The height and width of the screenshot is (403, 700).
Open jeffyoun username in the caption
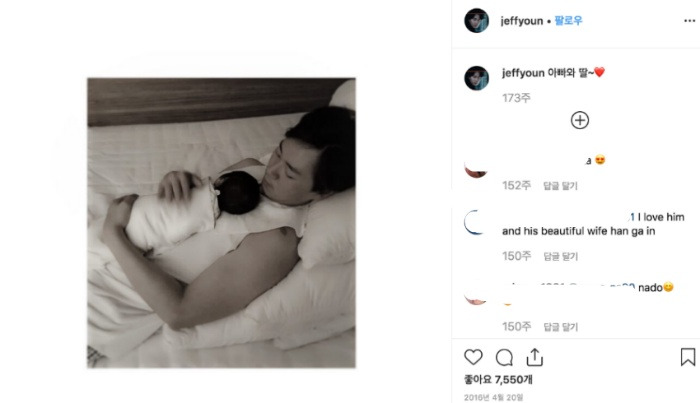(x=523, y=73)
